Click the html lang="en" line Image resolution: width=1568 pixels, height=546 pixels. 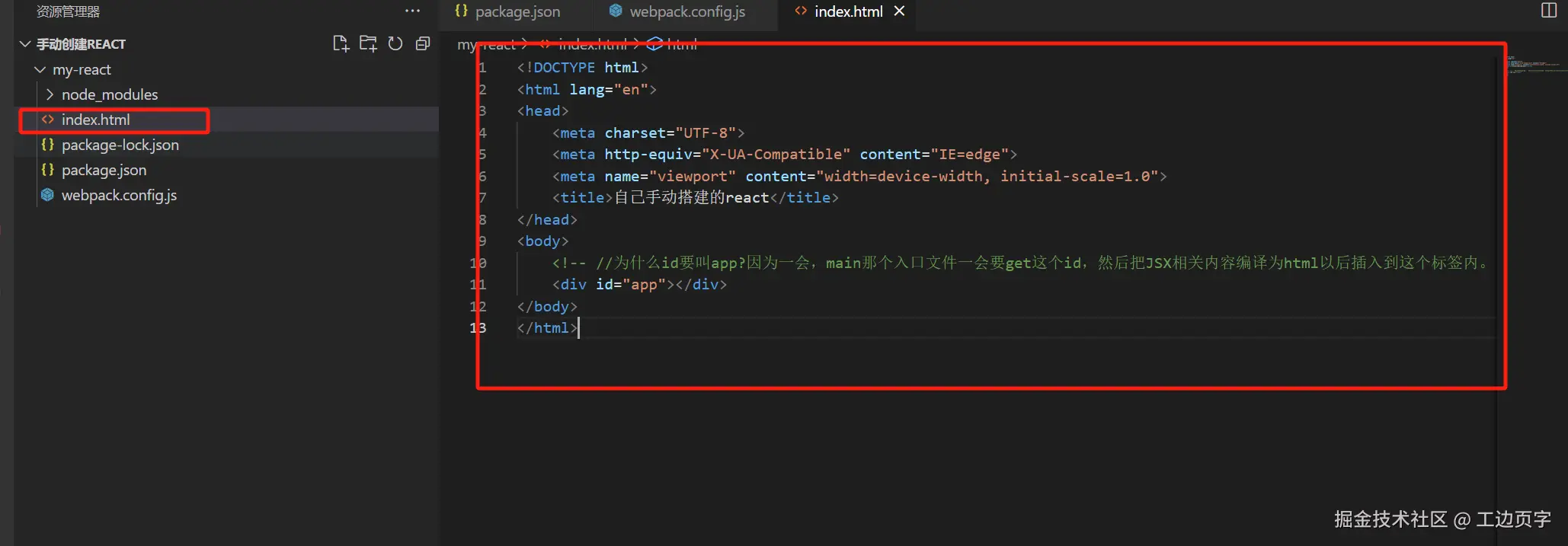pyautogui.click(x=587, y=90)
